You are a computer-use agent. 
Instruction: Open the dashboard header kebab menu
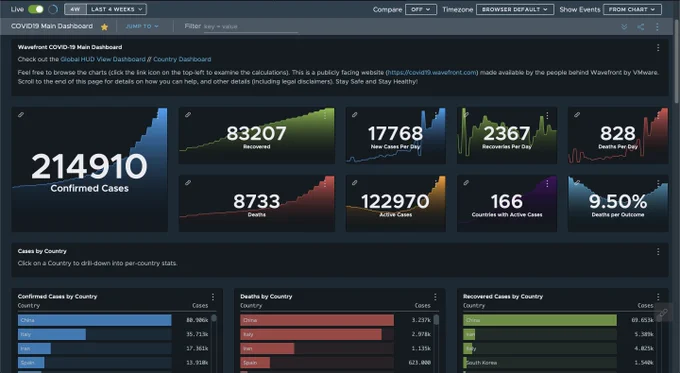tap(657, 27)
